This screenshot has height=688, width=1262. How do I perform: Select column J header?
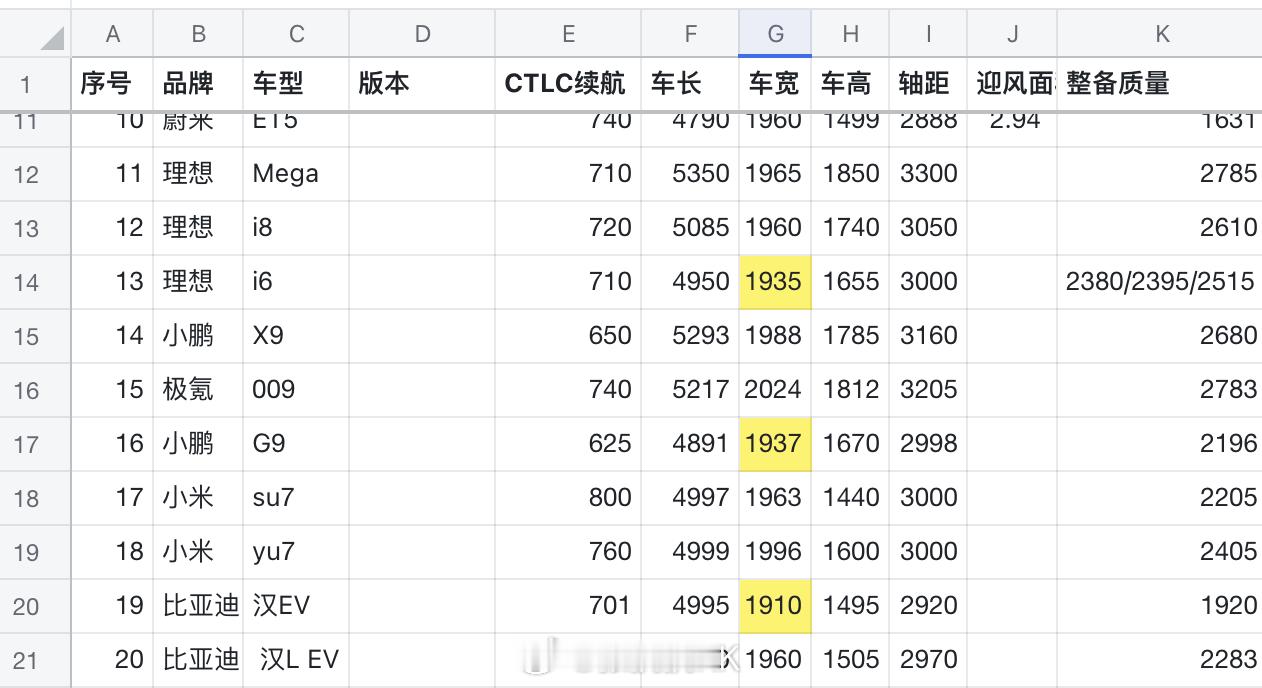click(1012, 34)
